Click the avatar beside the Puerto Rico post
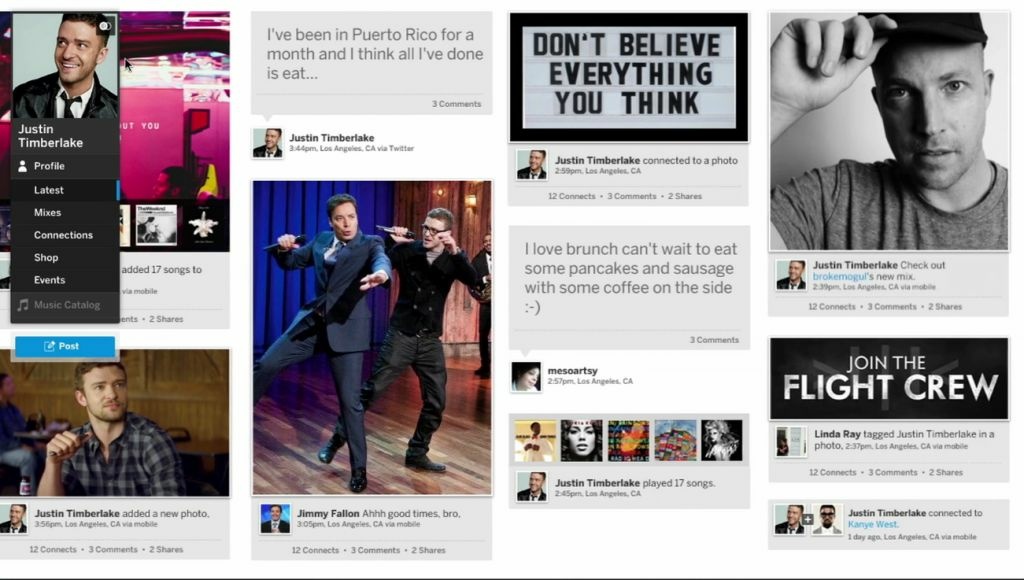 268,143
